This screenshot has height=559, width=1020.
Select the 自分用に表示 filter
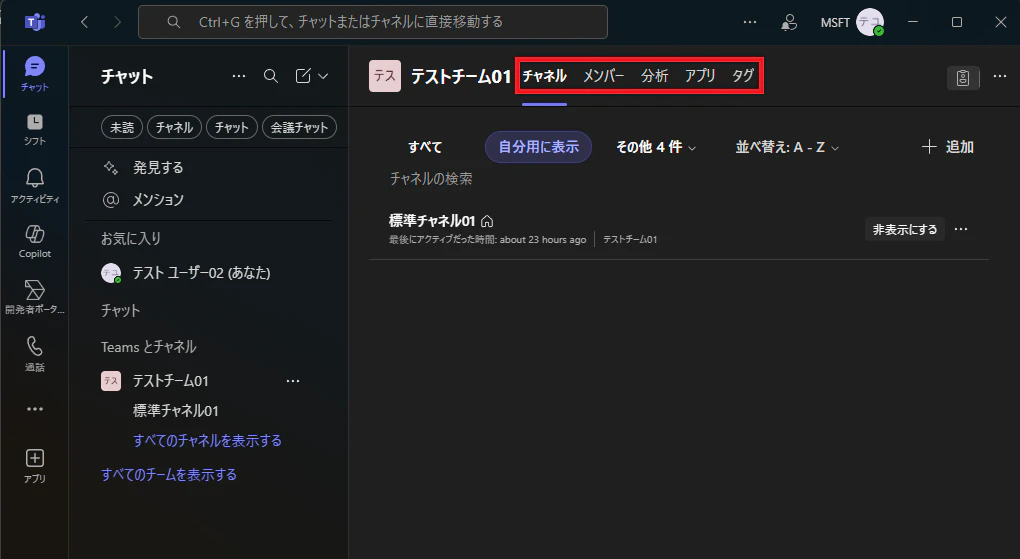coord(538,147)
